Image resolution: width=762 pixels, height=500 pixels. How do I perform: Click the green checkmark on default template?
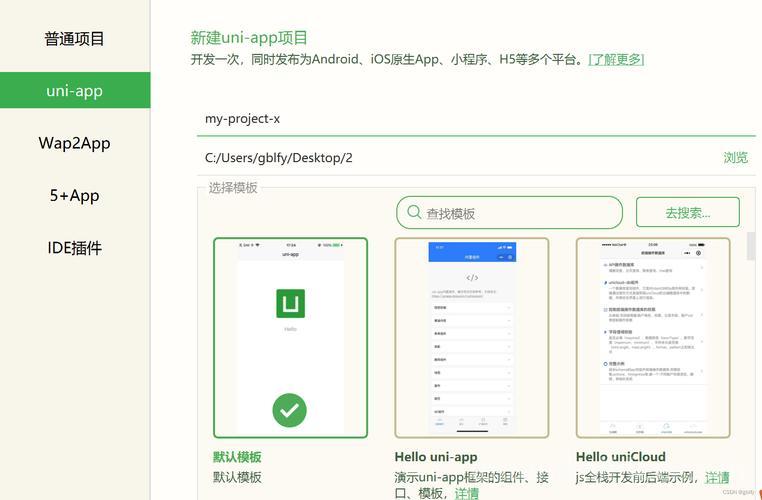[290, 410]
